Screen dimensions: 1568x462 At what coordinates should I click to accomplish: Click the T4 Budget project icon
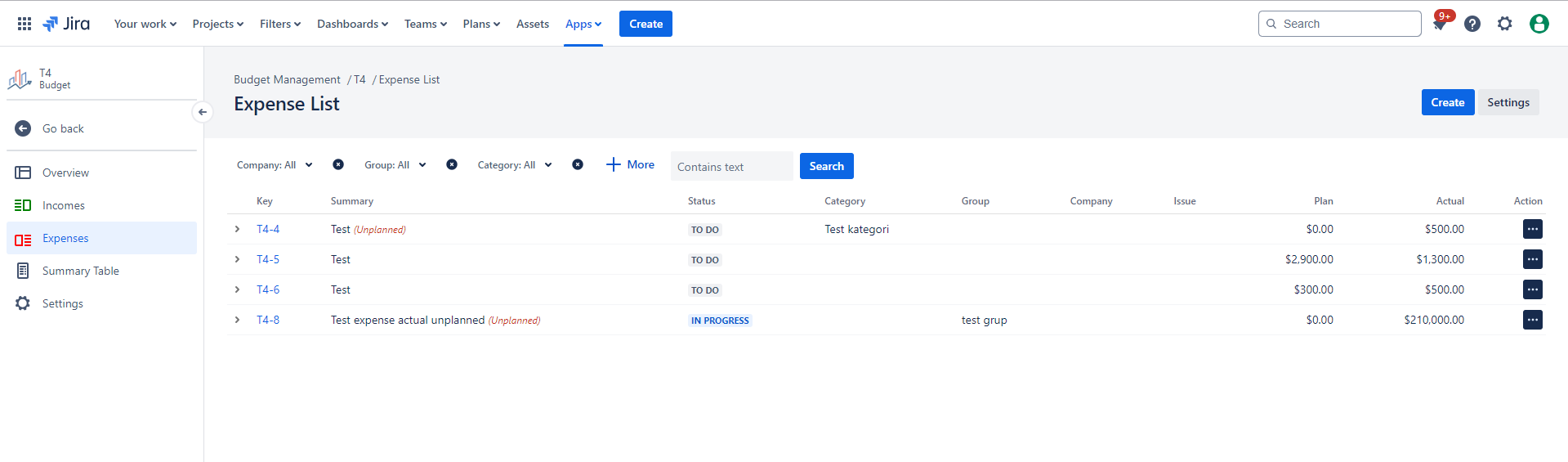[x=20, y=78]
